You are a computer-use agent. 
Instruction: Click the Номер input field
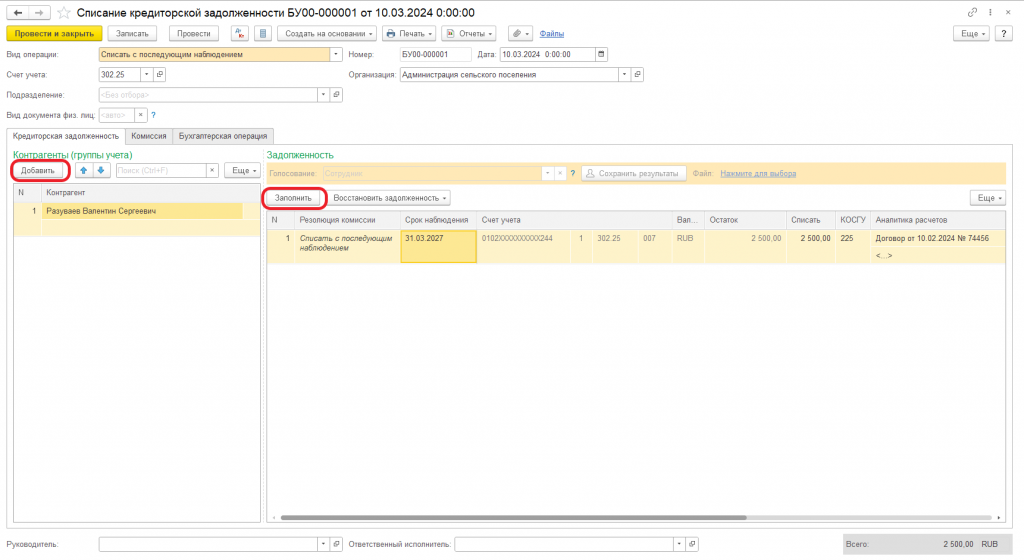tap(435, 54)
